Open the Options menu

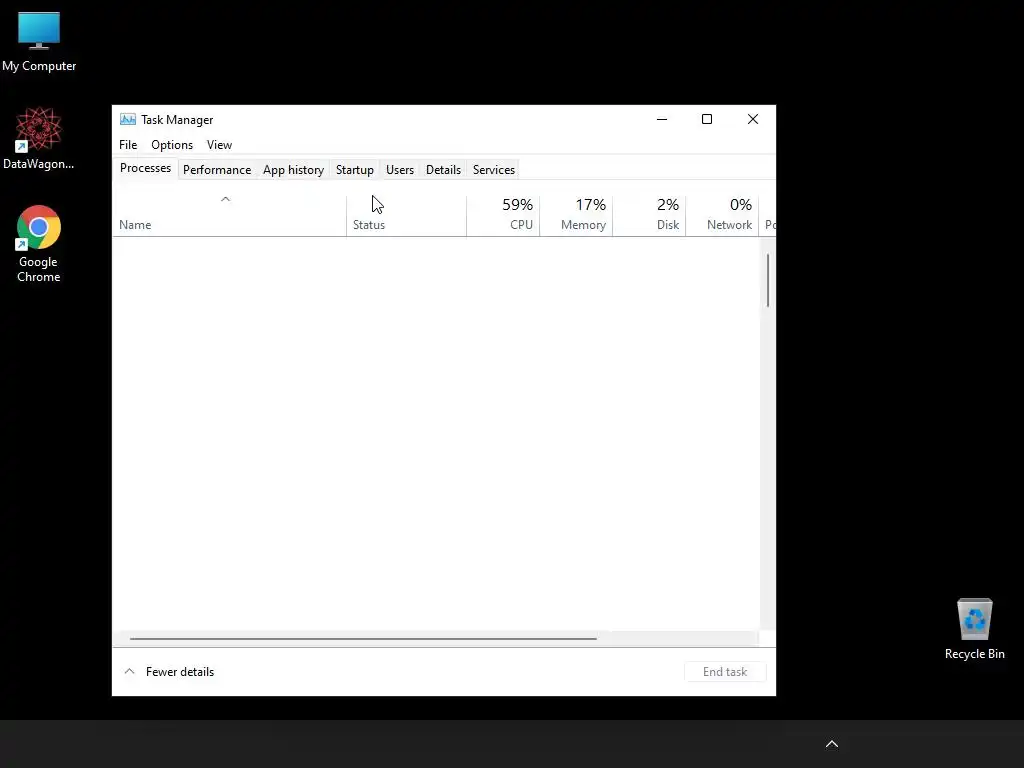pyautogui.click(x=172, y=145)
